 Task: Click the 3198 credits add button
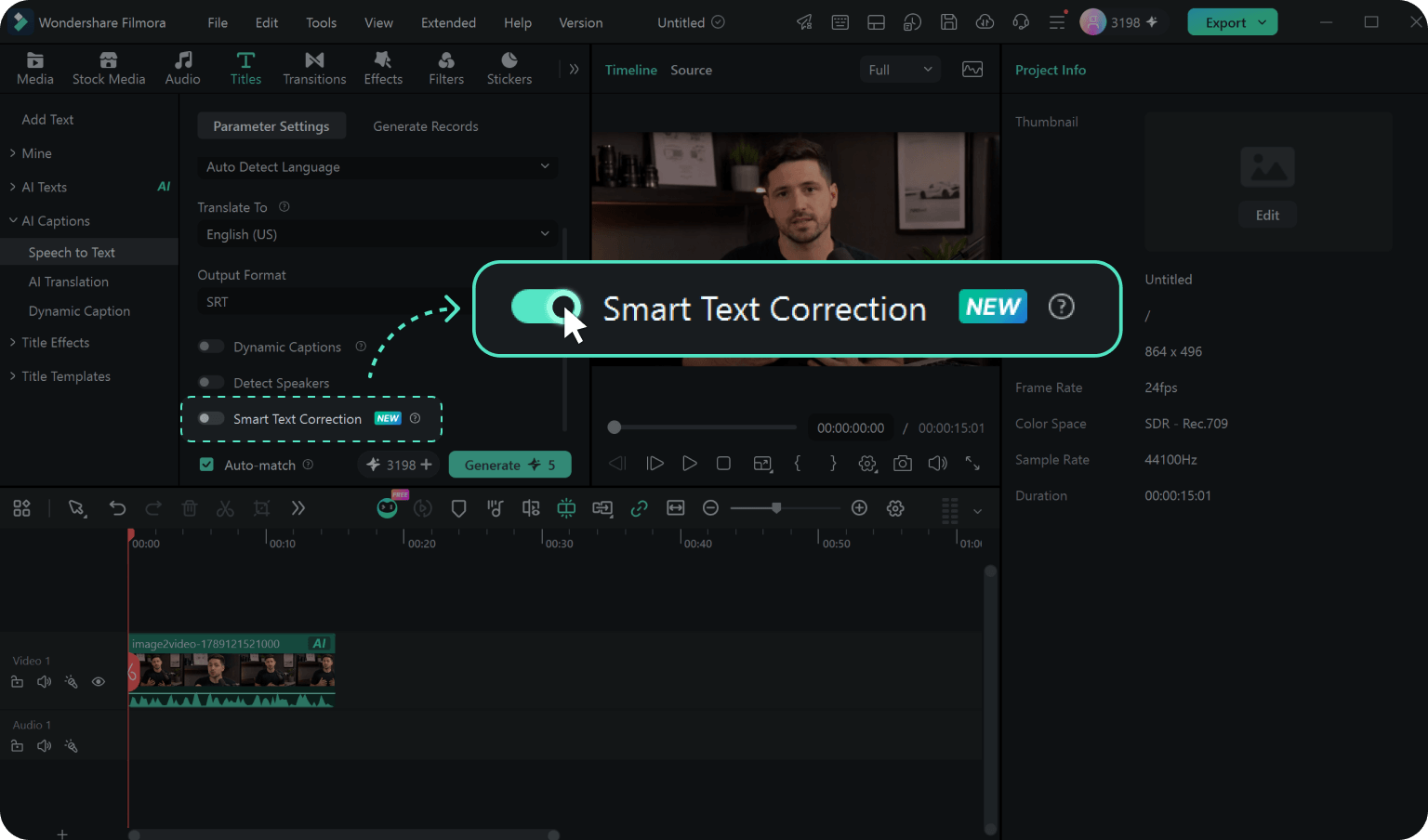coord(427,465)
